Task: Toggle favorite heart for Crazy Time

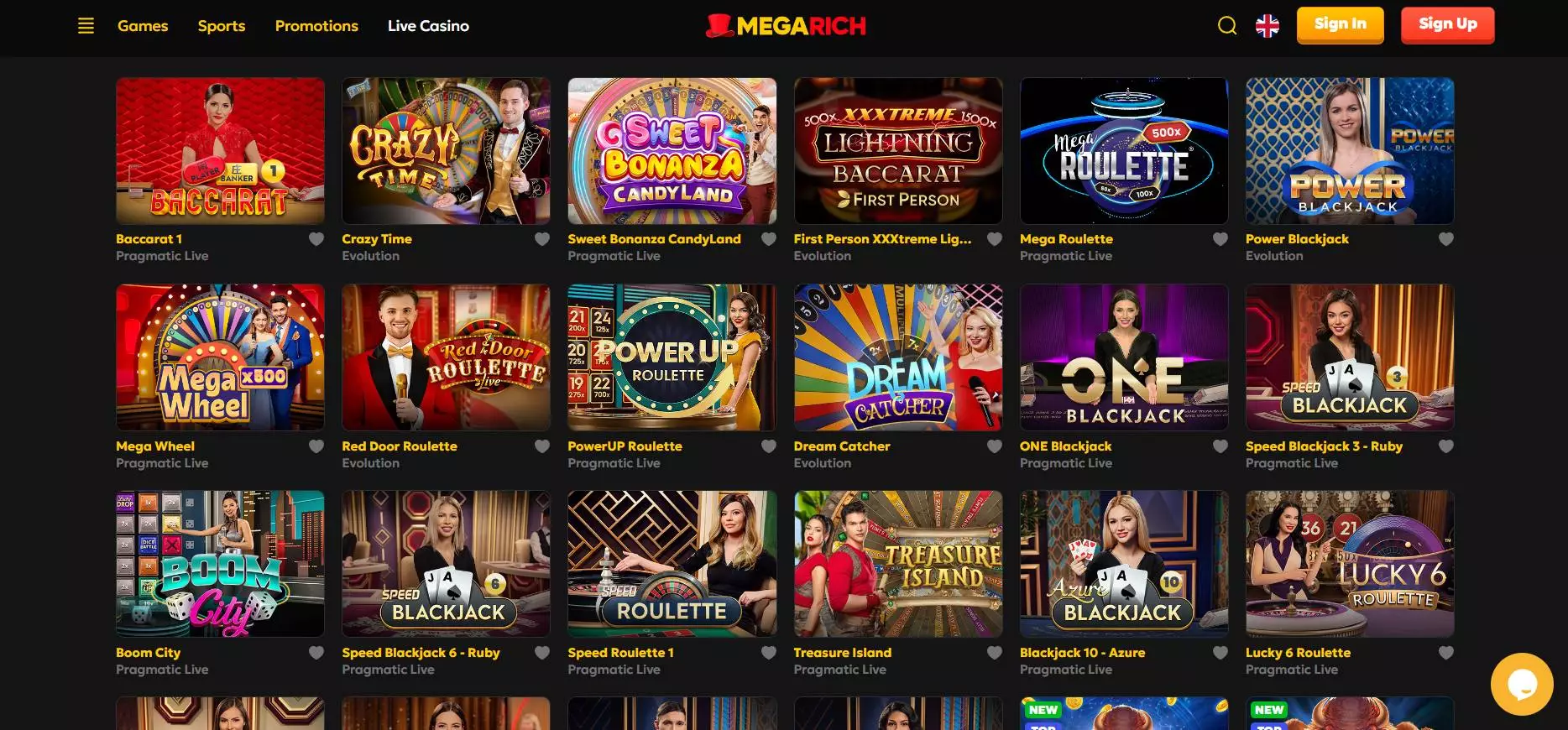Action: coord(542,239)
